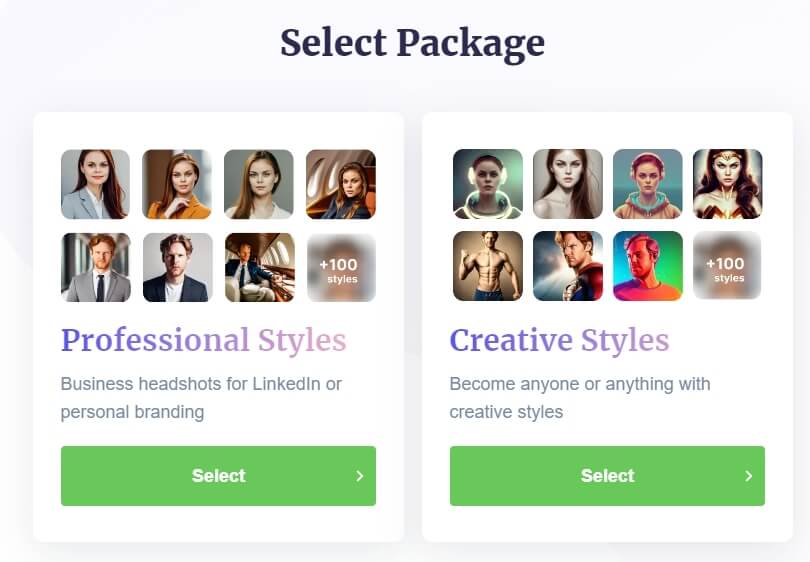Select man in dark blazer white shirt thumbnail
Image resolution: width=810 pixels, height=562 pixels.
(178, 267)
